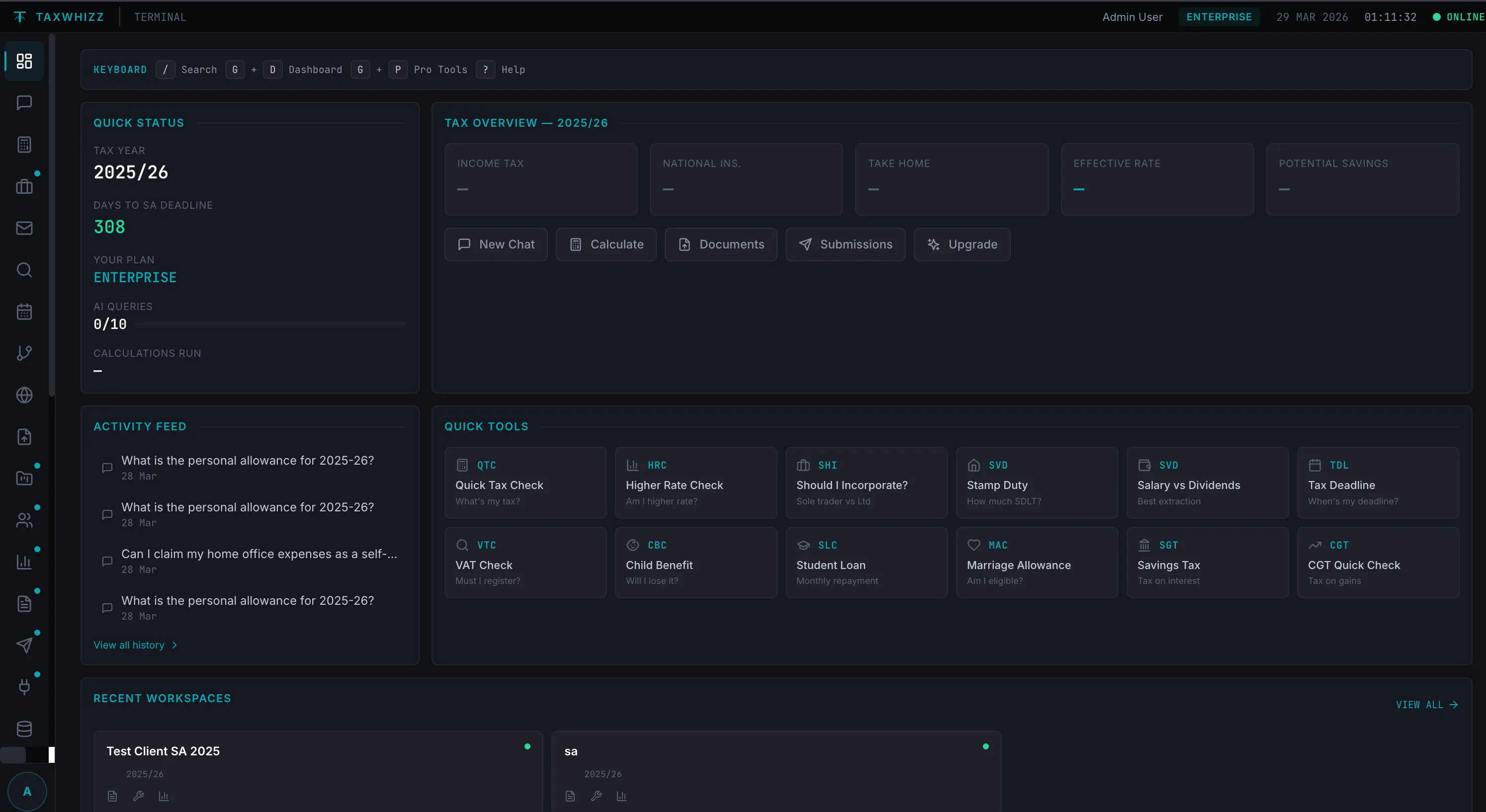Open the Student Loan tool card

pos(867,562)
